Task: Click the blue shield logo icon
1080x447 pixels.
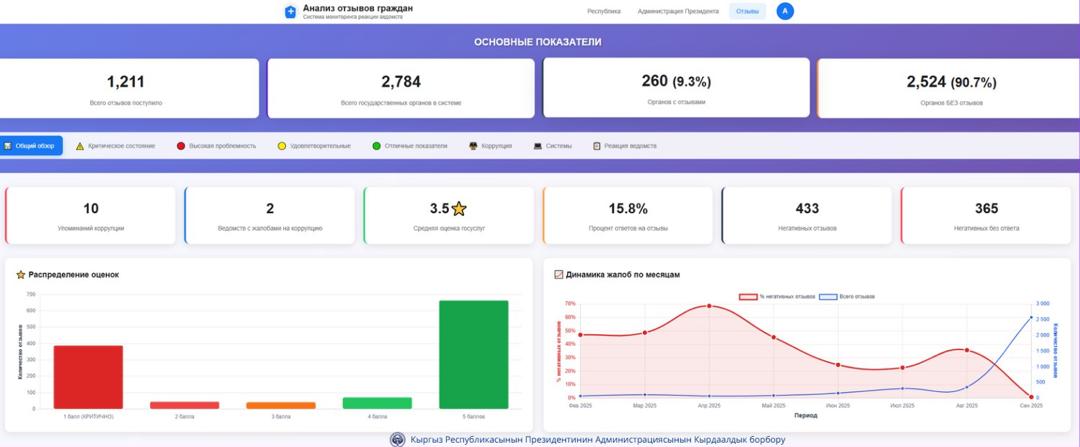Action: (291, 12)
